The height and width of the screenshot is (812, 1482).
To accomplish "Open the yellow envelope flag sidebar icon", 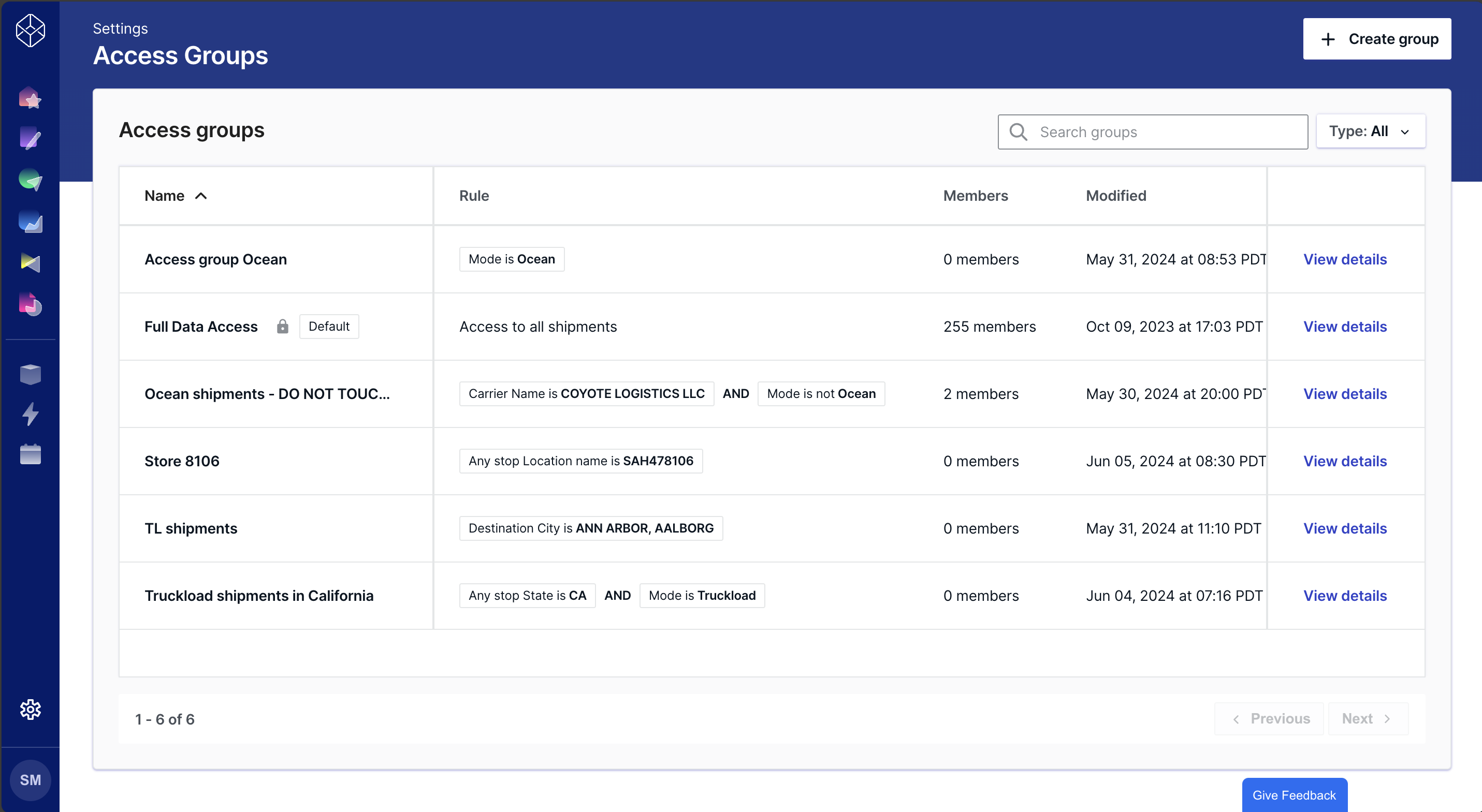I will pos(30,263).
